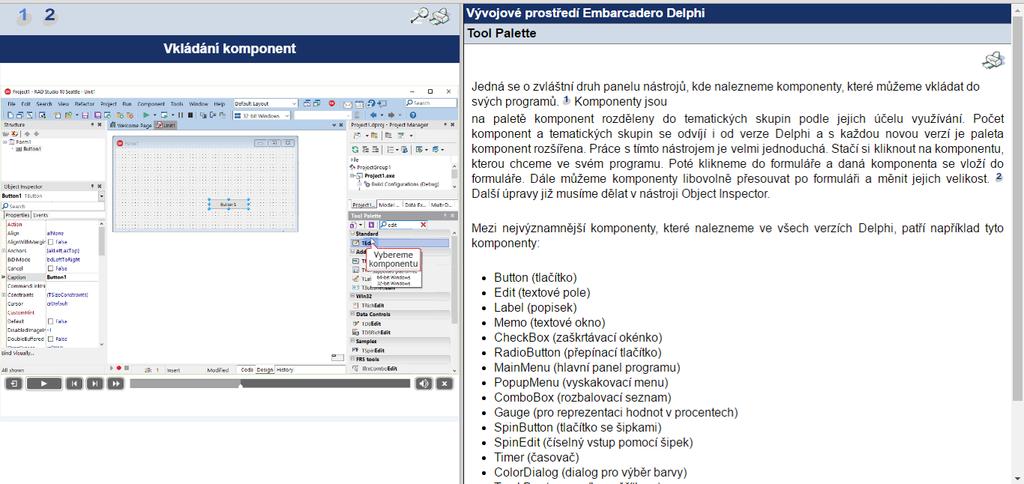This screenshot has height=484, width=1024.
Task: Select Form1 in the Structure tree
Action: pos(22,142)
